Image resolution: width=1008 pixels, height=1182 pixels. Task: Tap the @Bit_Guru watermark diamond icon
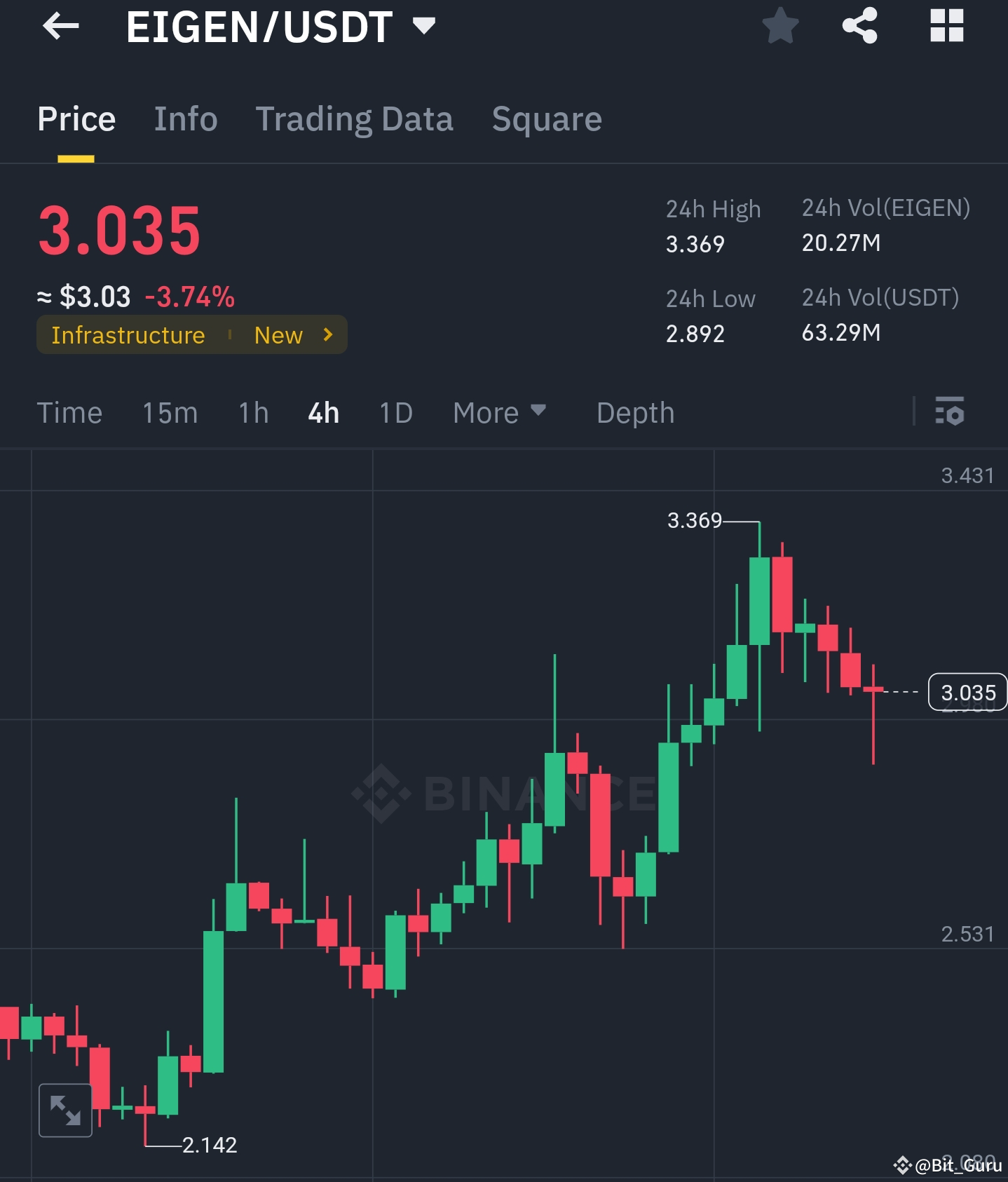[x=904, y=1164]
